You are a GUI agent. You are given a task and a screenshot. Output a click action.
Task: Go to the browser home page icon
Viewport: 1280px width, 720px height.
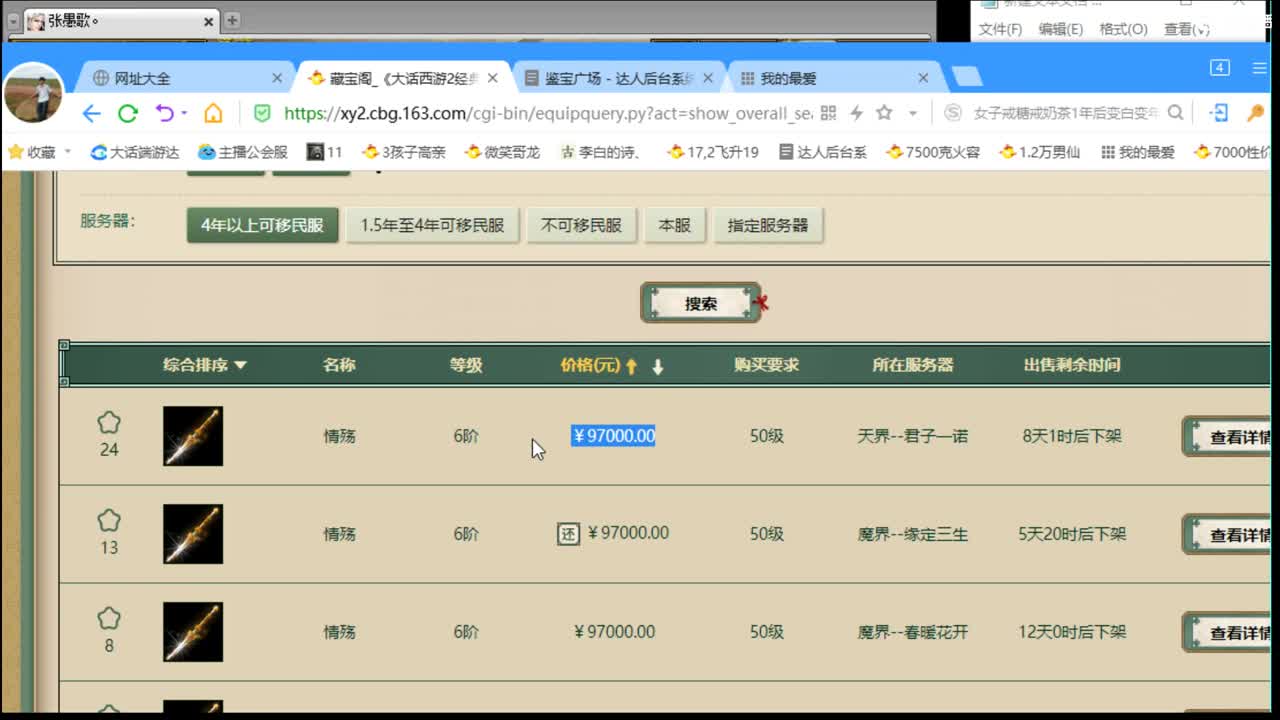pyautogui.click(x=213, y=113)
